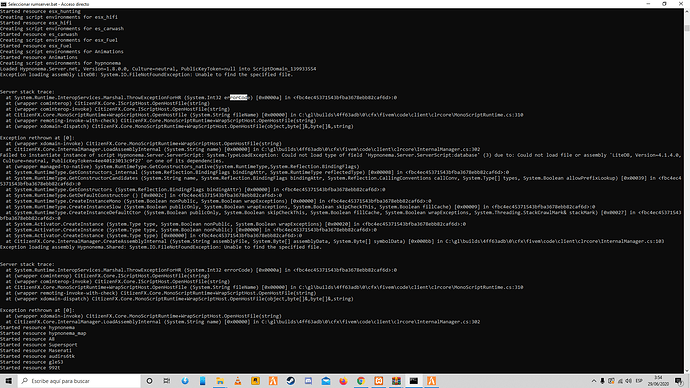The image size is (690, 388).
Task: Open XAMPP from the taskbar
Action: [378, 381]
